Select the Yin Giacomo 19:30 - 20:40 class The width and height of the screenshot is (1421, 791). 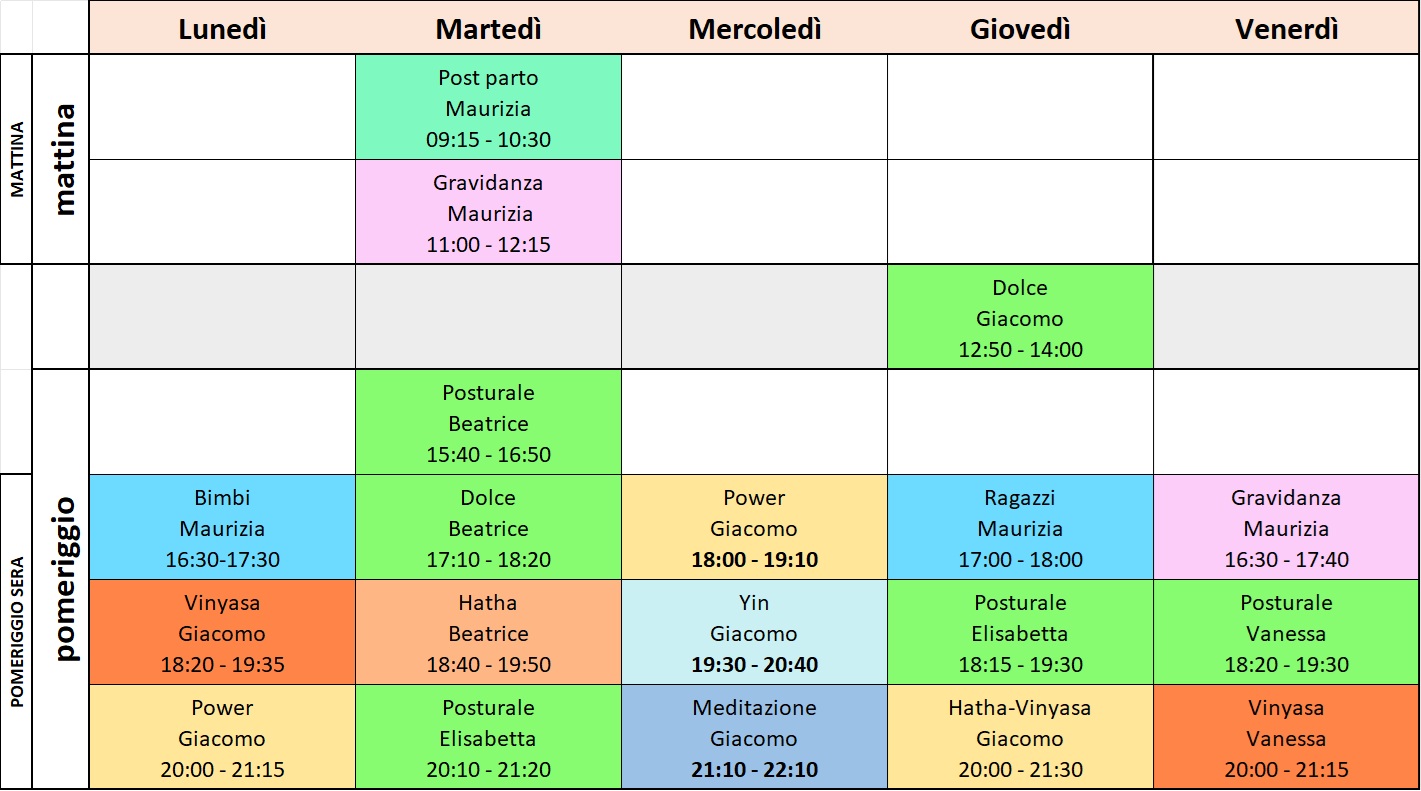(x=754, y=632)
